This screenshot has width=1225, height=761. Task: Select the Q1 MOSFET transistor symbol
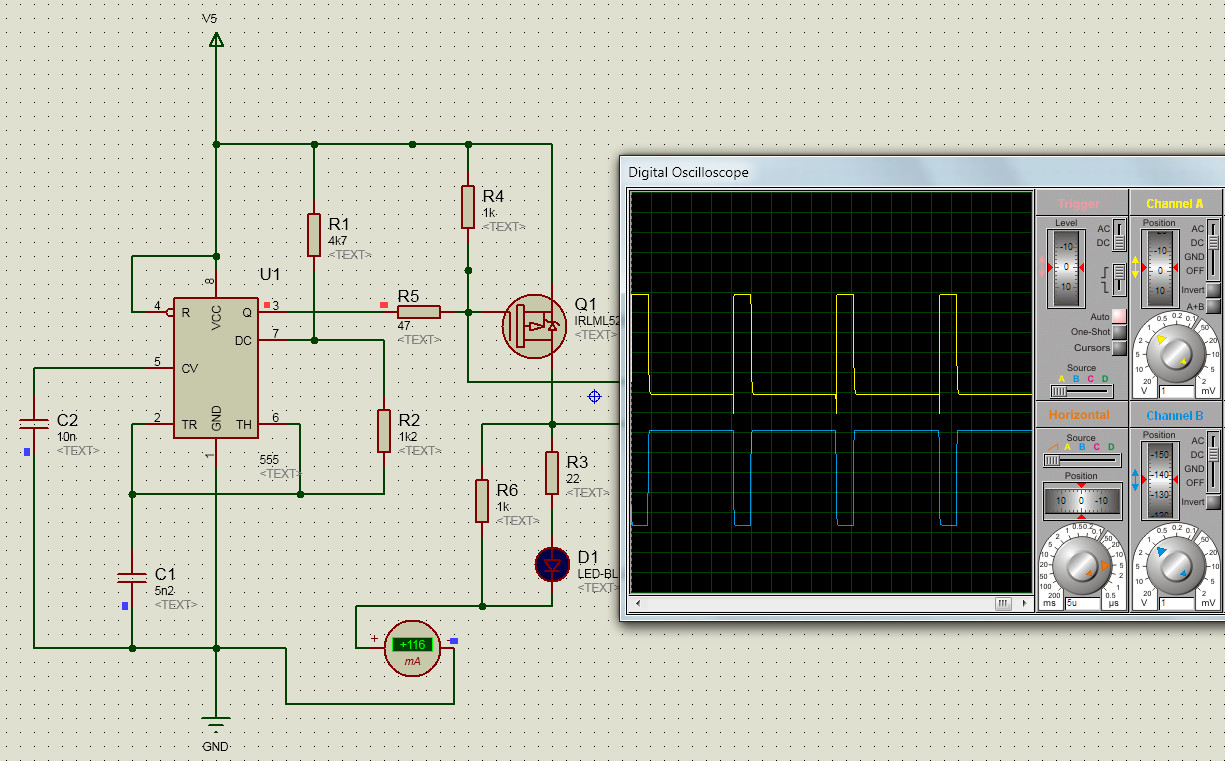[534, 326]
